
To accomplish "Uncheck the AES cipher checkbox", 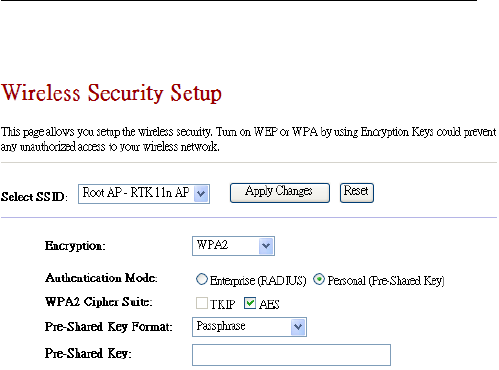I will click(x=250, y=303).
